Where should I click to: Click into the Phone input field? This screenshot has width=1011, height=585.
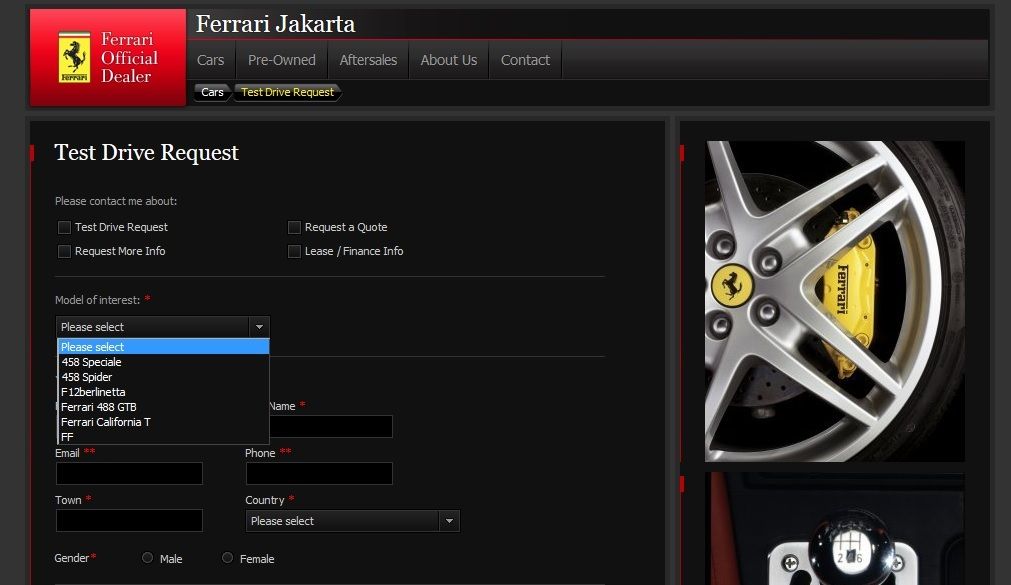[319, 473]
